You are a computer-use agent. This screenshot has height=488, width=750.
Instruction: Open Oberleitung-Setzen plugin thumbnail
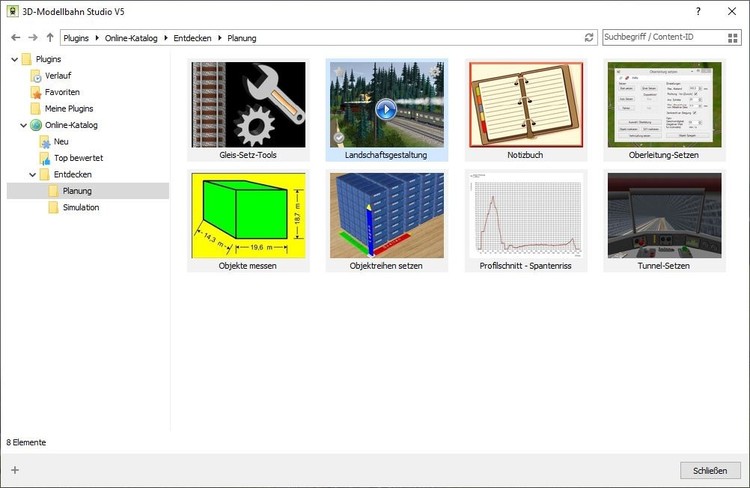tap(664, 104)
